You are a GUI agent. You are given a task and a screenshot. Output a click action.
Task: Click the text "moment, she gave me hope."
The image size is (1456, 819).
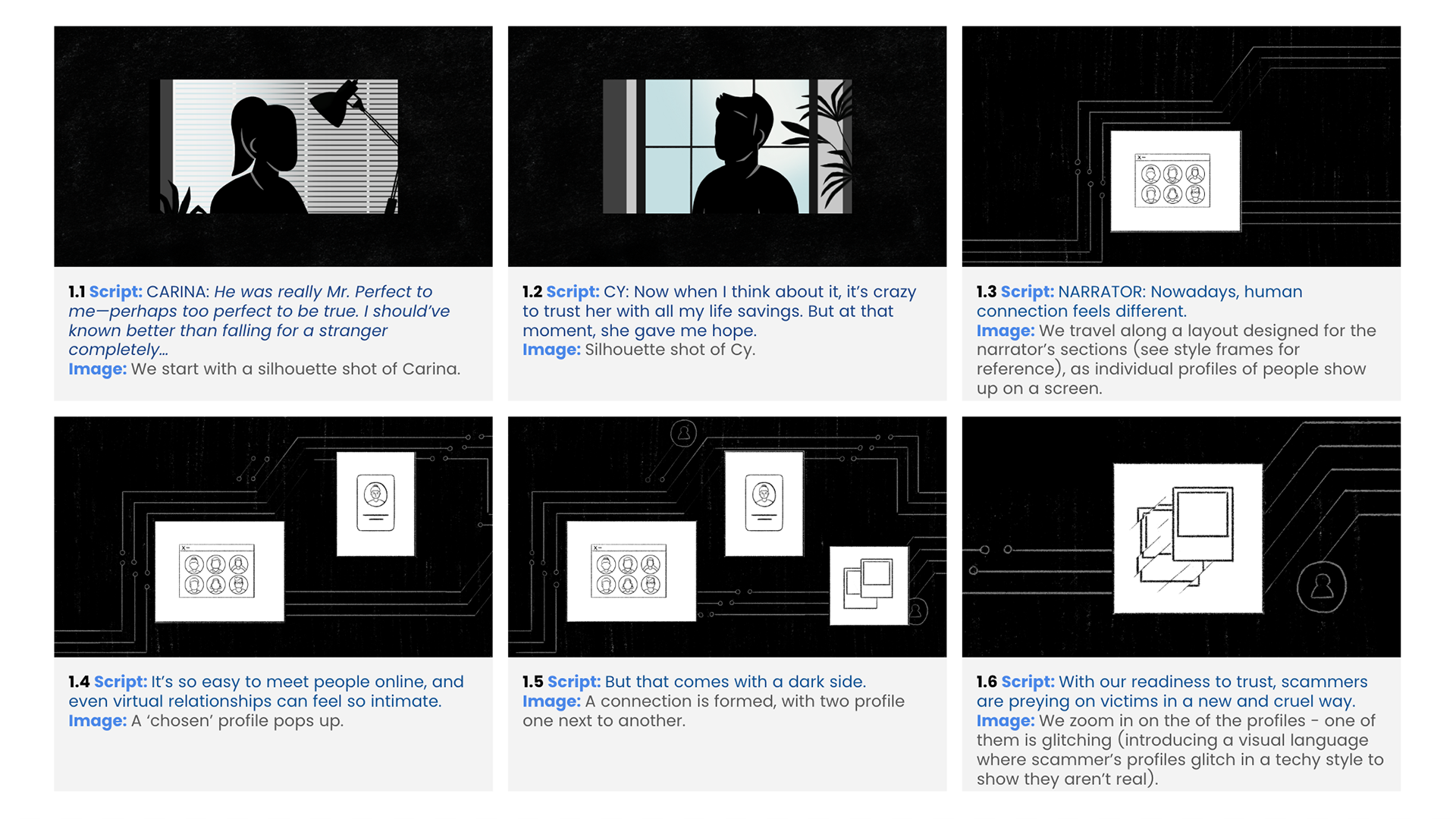[x=639, y=331]
